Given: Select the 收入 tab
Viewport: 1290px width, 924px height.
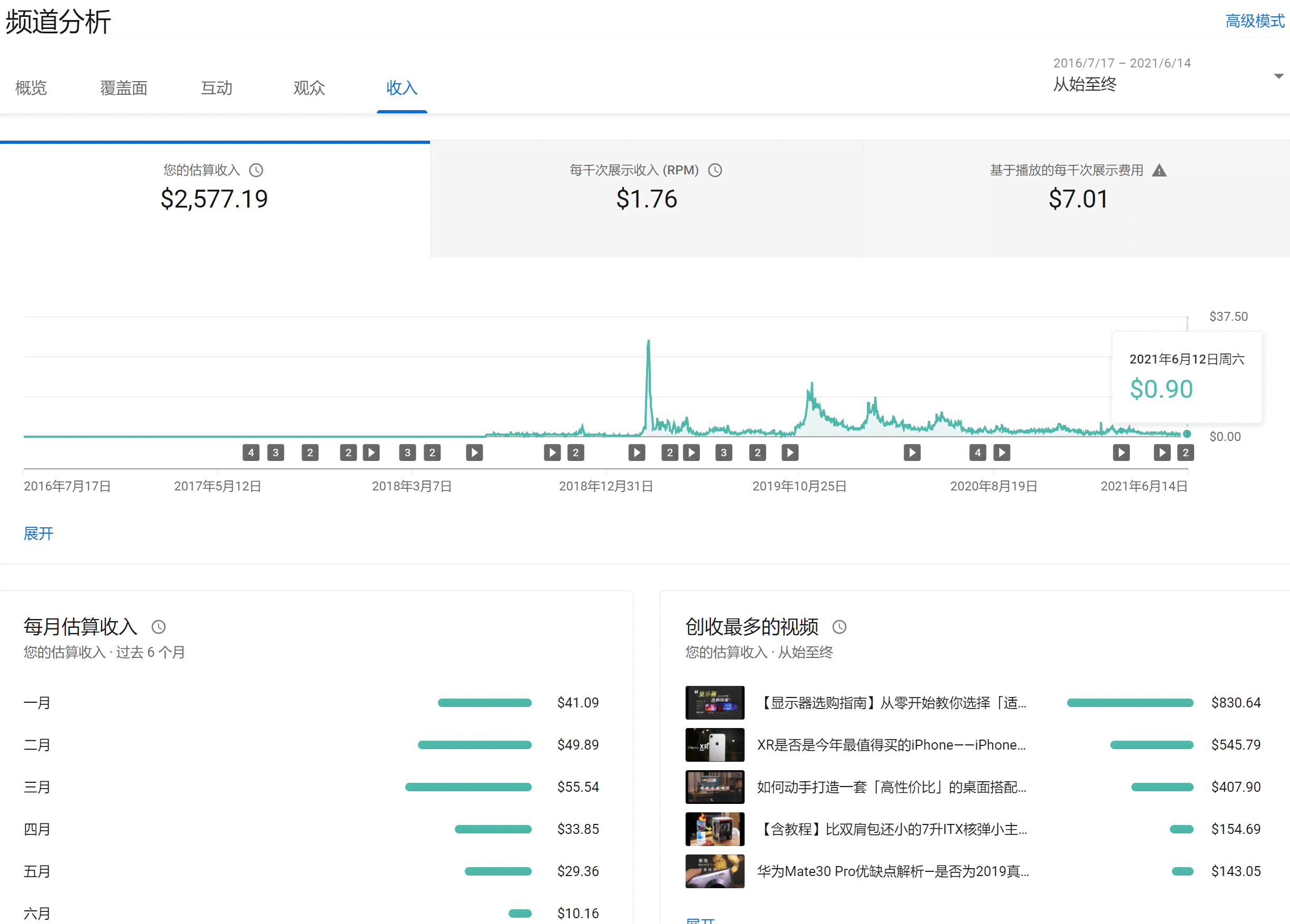Looking at the screenshot, I should (402, 87).
